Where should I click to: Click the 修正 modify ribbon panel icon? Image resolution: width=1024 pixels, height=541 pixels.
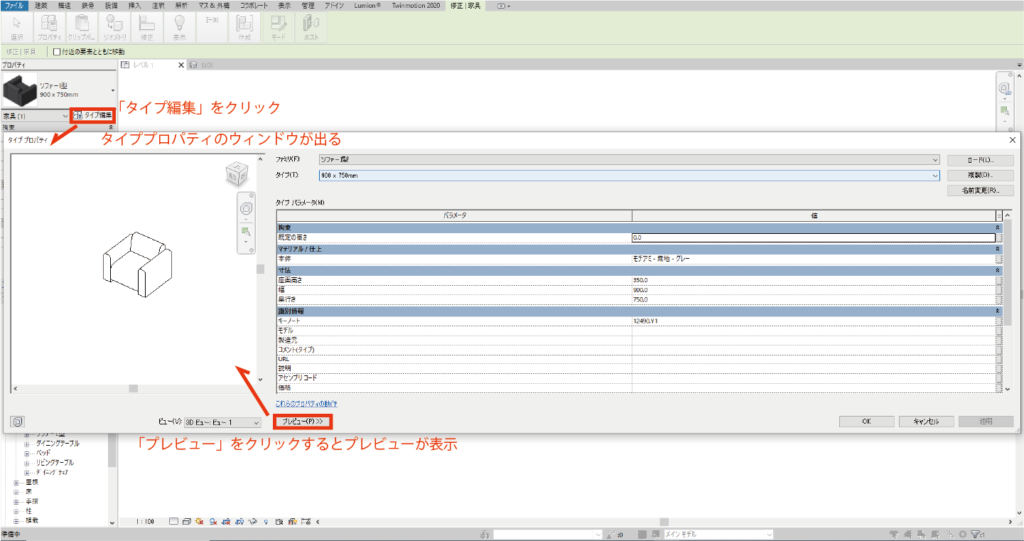tap(147, 26)
